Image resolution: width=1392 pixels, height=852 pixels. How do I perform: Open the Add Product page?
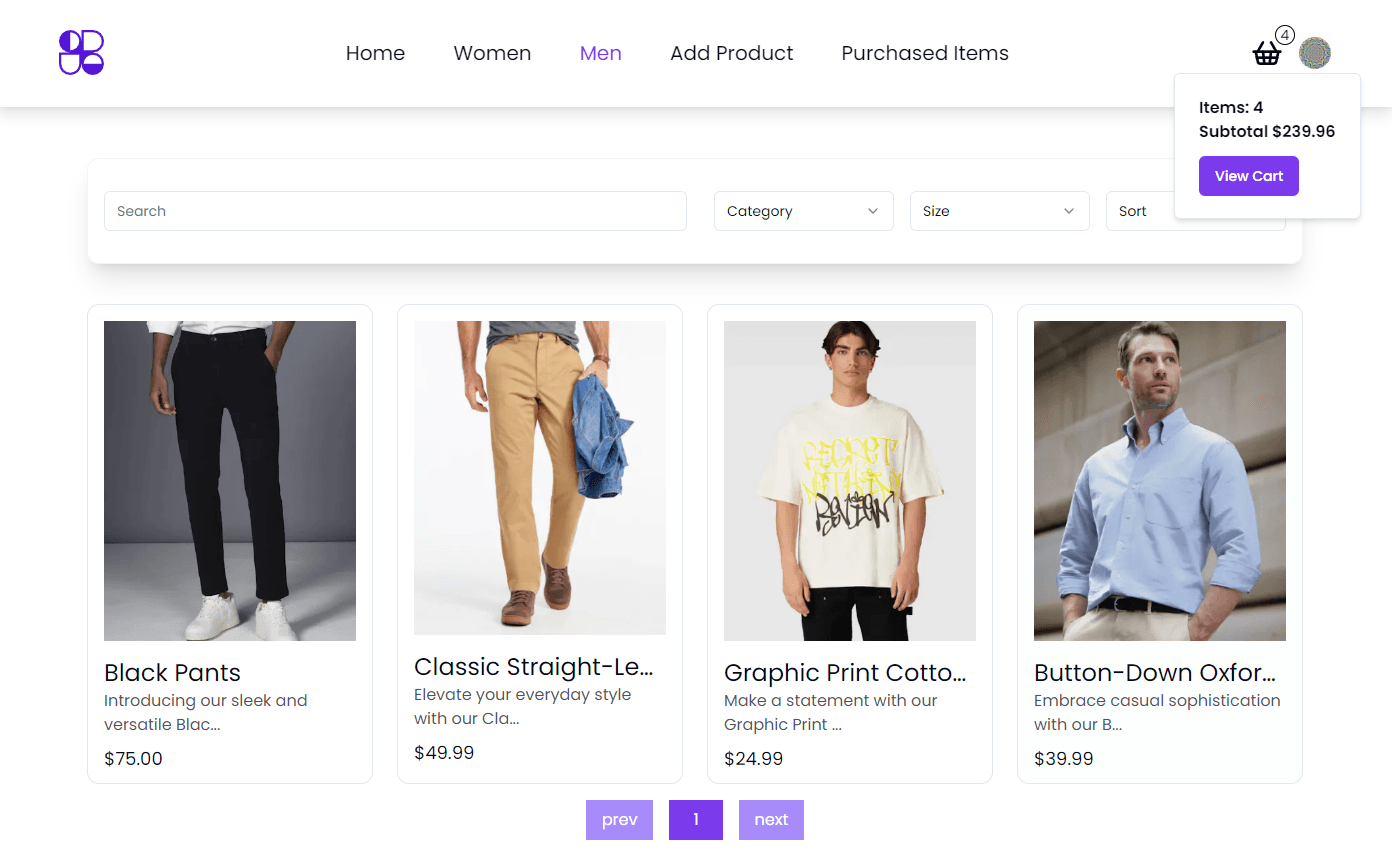(731, 53)
